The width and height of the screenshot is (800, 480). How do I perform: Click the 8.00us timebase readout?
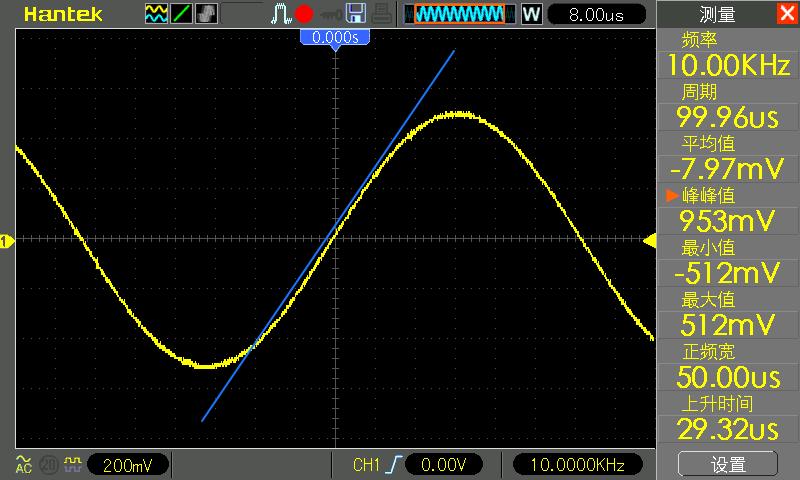[596, 15]
